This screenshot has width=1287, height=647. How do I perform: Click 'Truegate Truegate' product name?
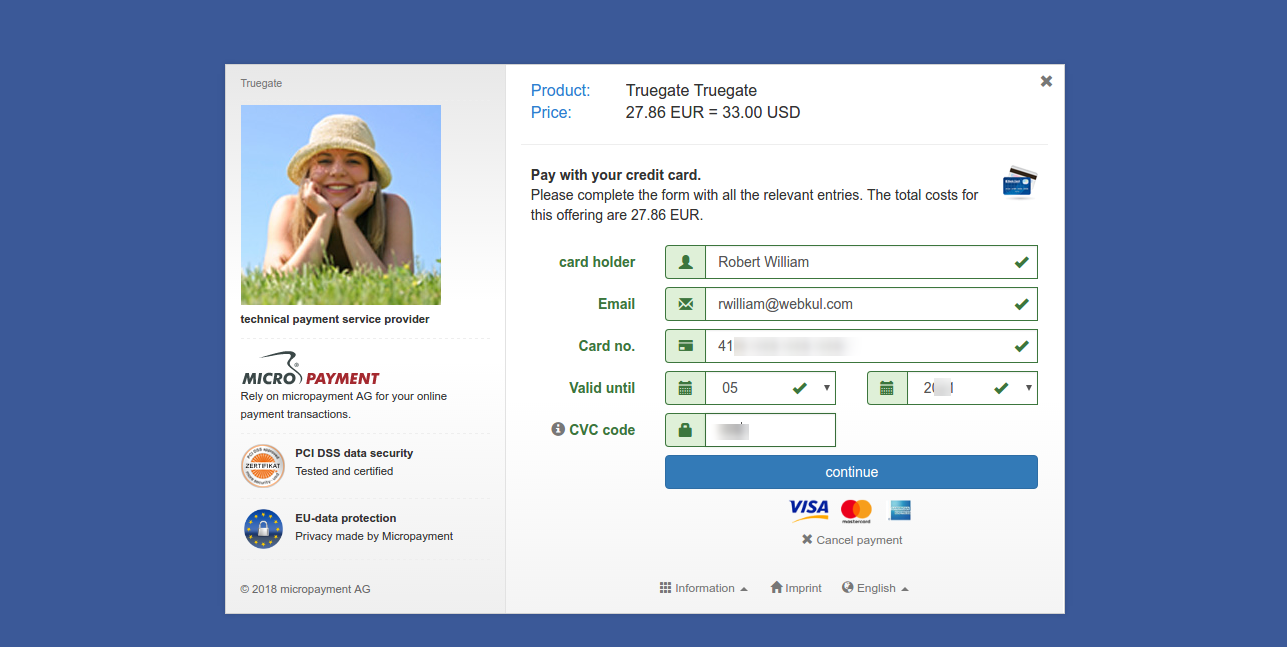click(x=691, y=90)
